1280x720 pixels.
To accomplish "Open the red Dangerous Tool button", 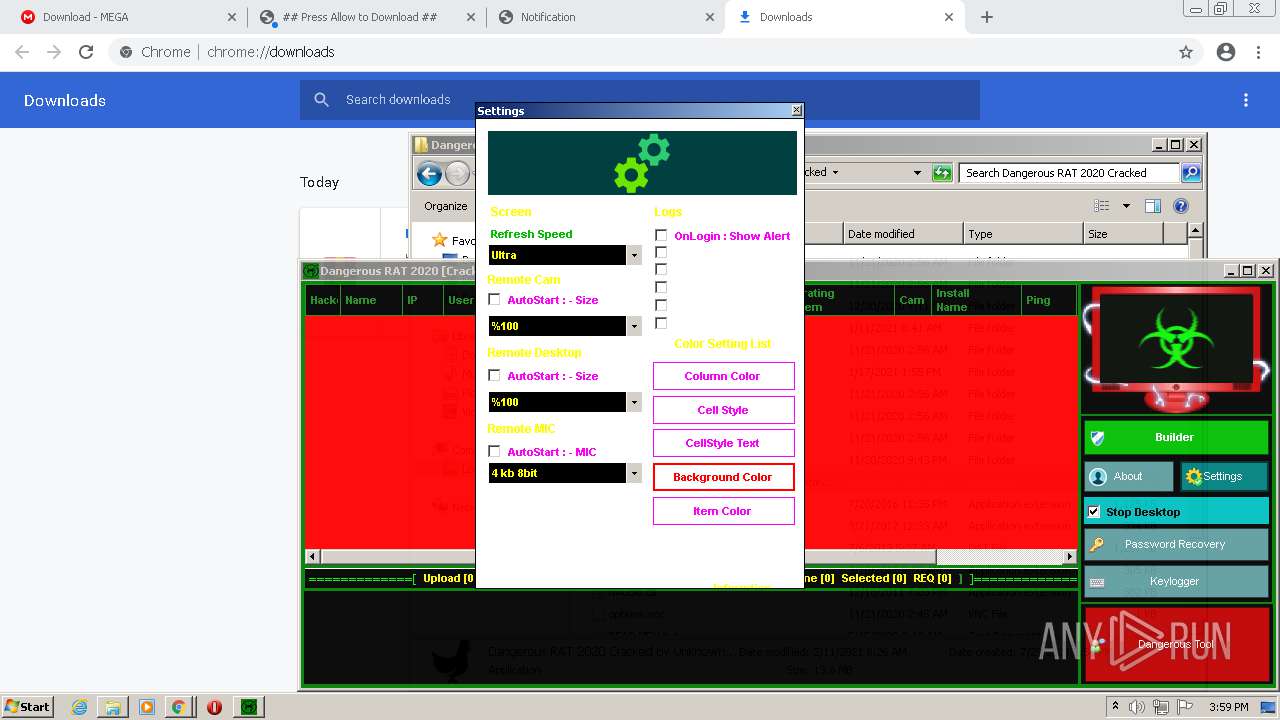I will pos(1177,644).
